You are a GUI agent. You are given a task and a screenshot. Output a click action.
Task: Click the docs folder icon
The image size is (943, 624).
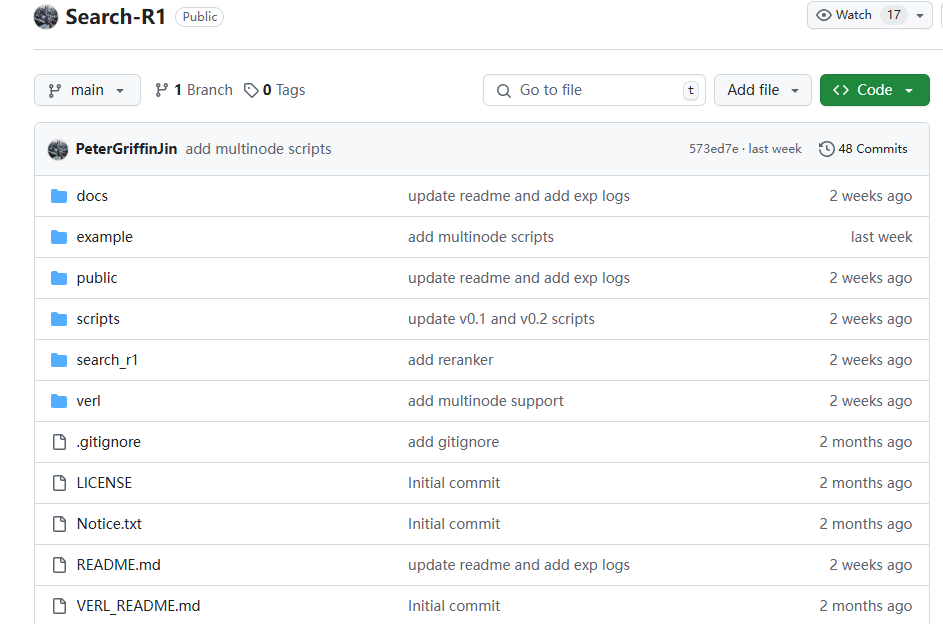point(59,196)
